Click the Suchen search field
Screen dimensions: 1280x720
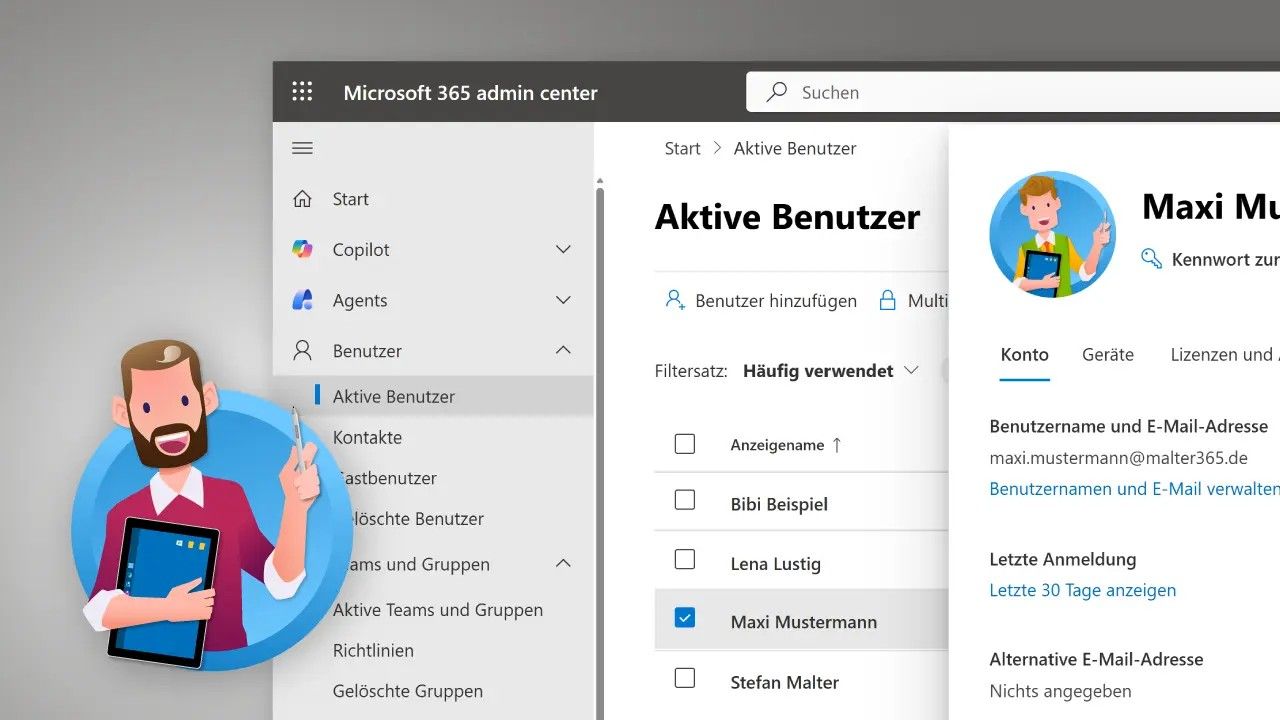[1000, 93]
